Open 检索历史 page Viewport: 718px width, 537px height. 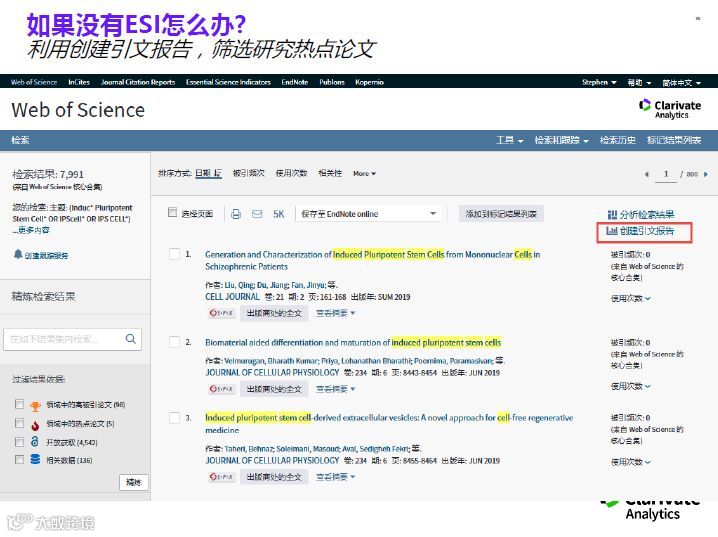[618, 140]
